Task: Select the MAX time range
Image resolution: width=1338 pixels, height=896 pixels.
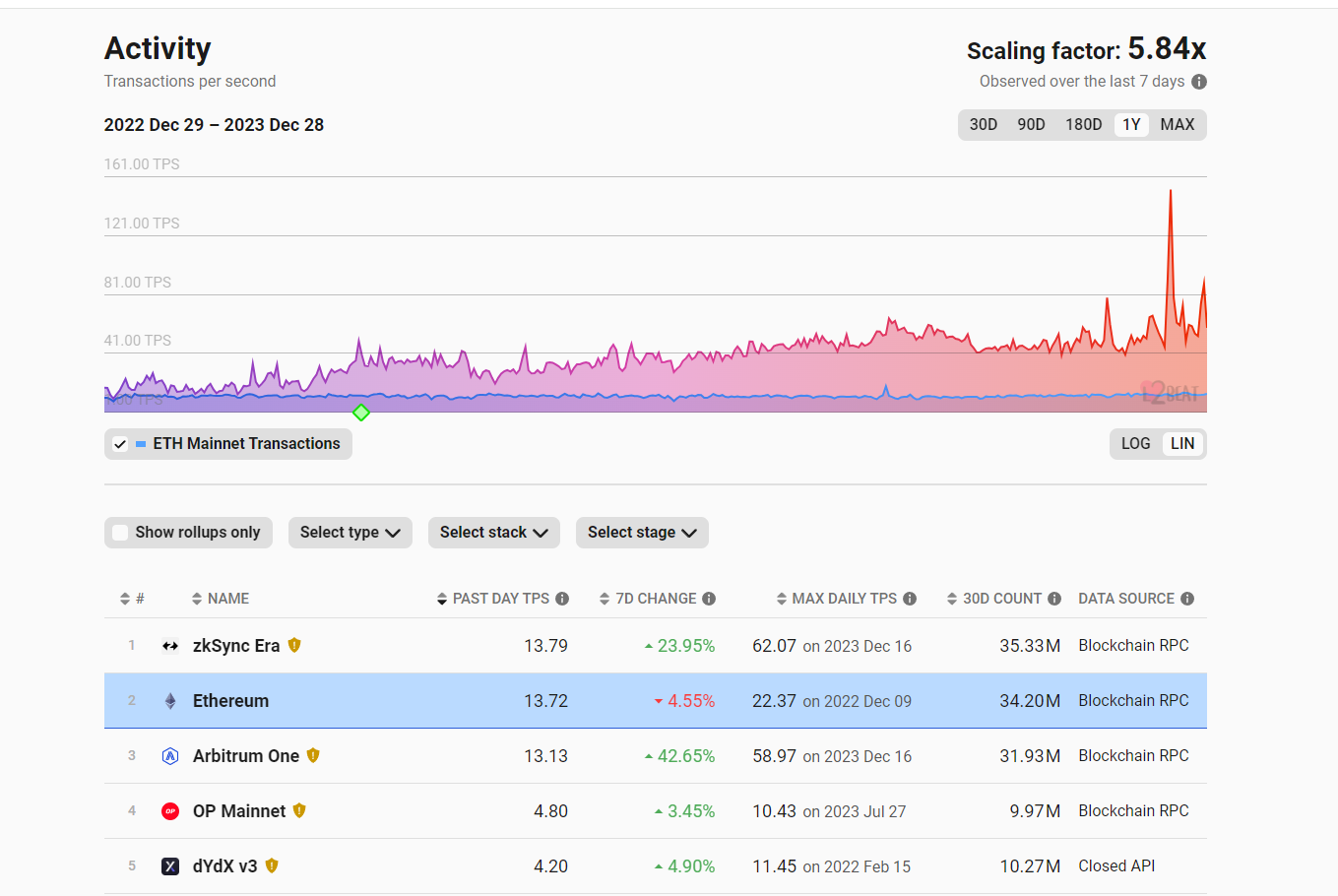Action: [x=1178, y=125]
